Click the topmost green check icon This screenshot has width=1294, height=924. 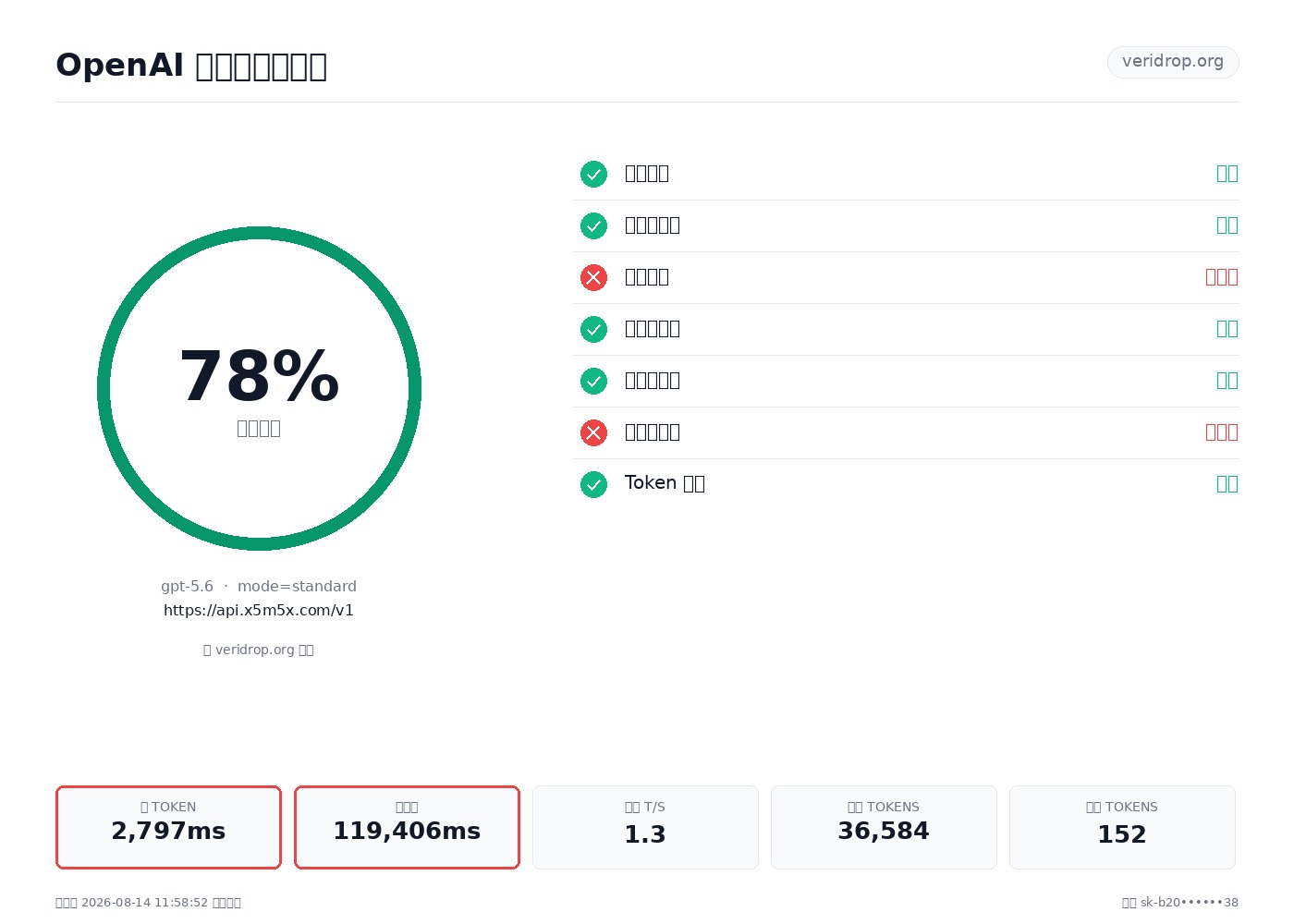(x=593, y=174)
